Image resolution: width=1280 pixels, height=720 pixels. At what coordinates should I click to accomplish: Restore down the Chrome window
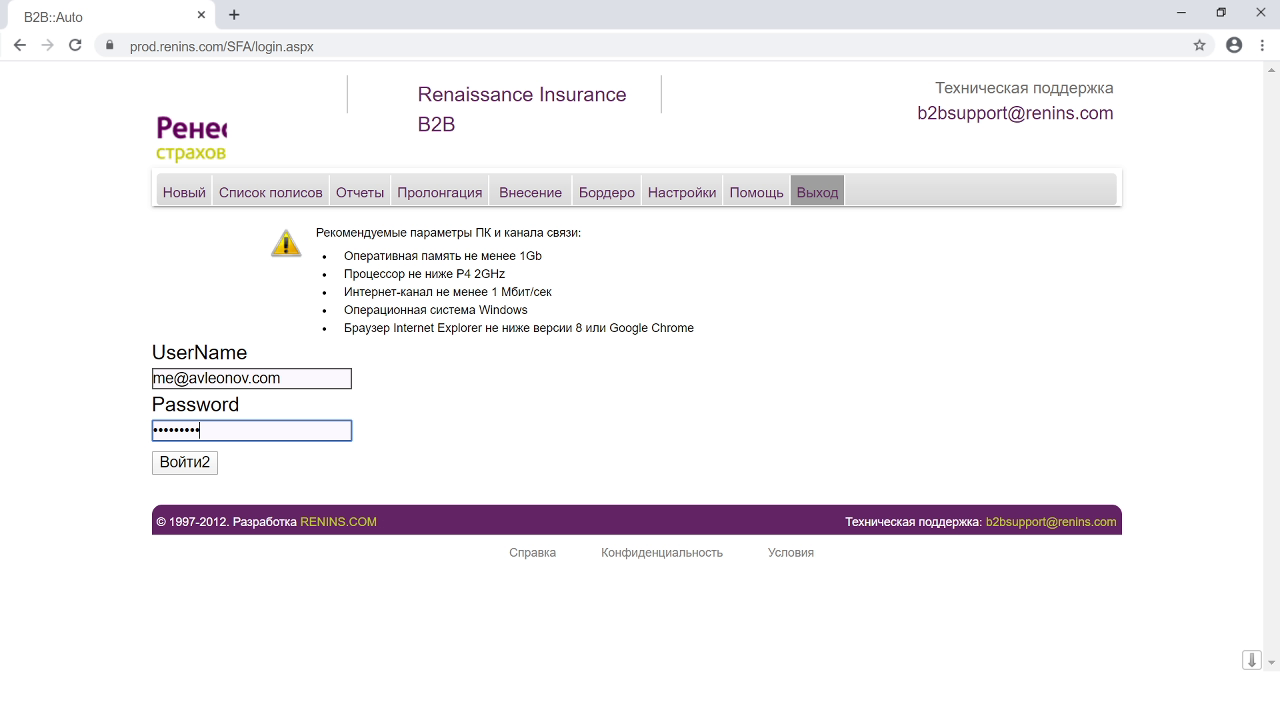pos(1221,13)
